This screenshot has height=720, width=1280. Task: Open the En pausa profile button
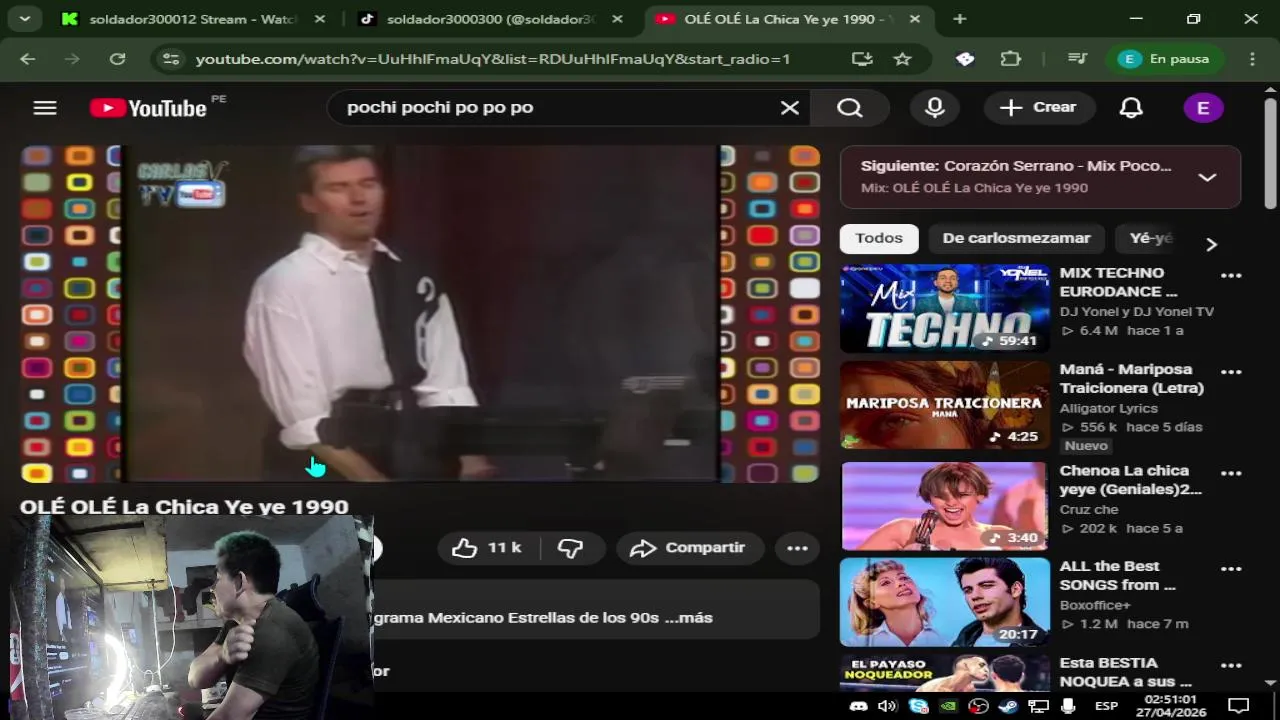point(1165,59)
